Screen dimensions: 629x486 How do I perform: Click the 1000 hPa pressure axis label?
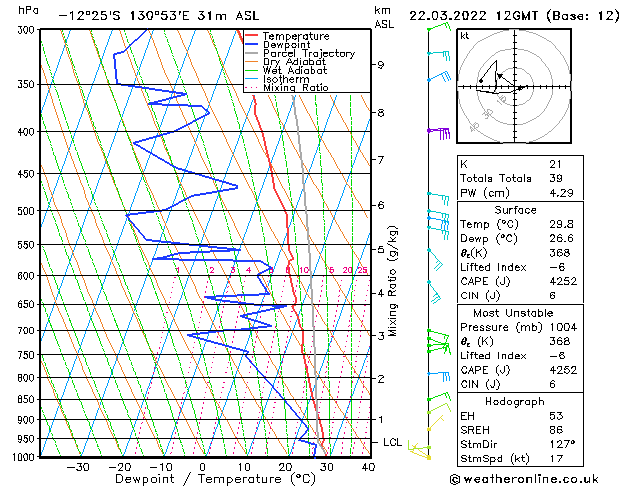23,457
